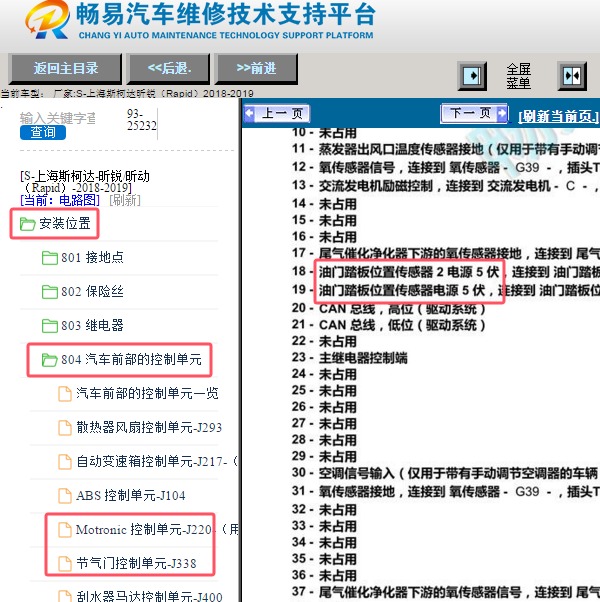Click the folder icon beside 801 接地点
This screenshot has height=602, width=600.
coord(50,258)
